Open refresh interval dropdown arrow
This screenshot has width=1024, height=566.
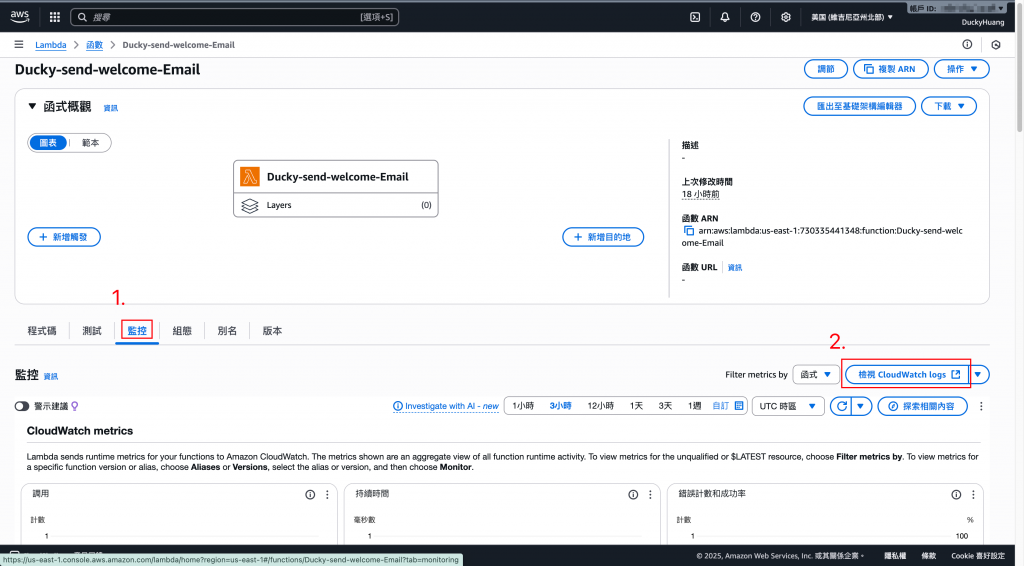[x=861, y=406]
